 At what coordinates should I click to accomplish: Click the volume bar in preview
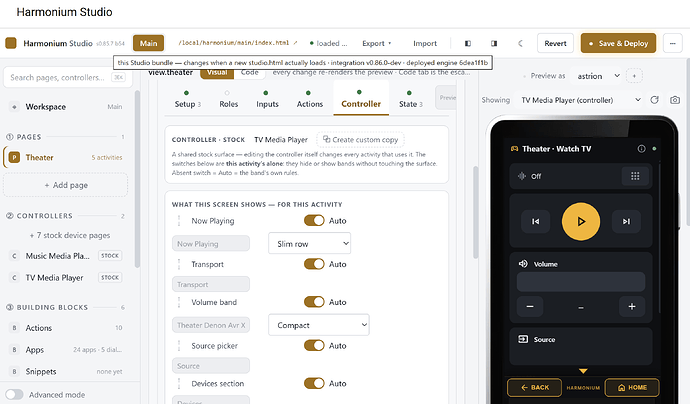pos(581,282)
